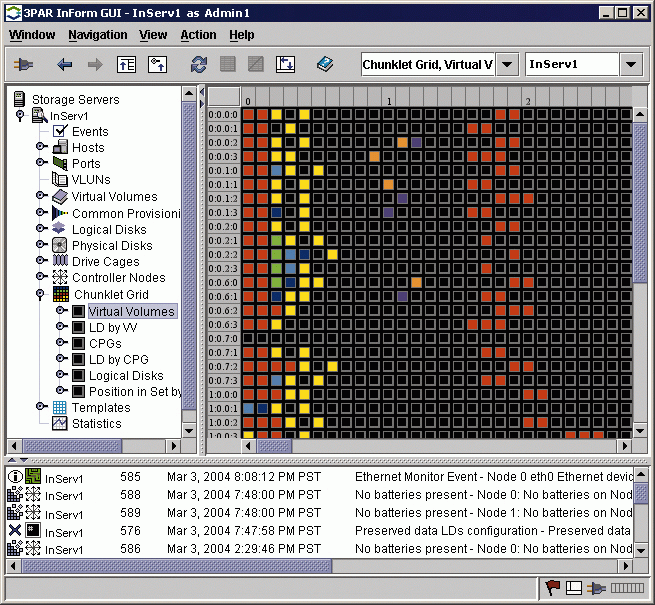This screenshot has width=655, height=605.
Task: Click the greyed table grid toolbar icon
Action: pos(228,65)
